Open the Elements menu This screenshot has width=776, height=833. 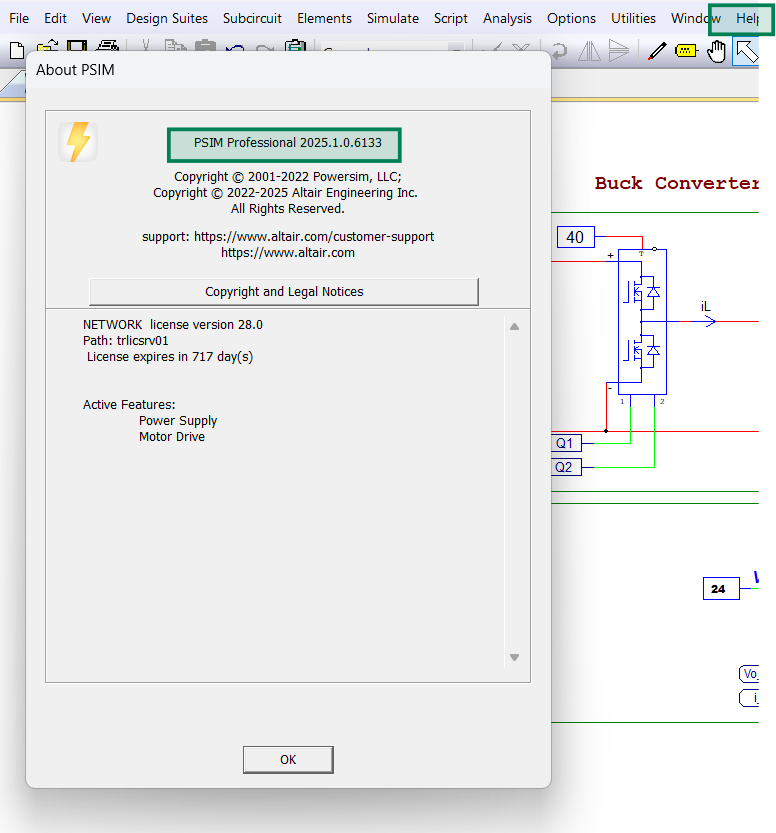point(324,19)
